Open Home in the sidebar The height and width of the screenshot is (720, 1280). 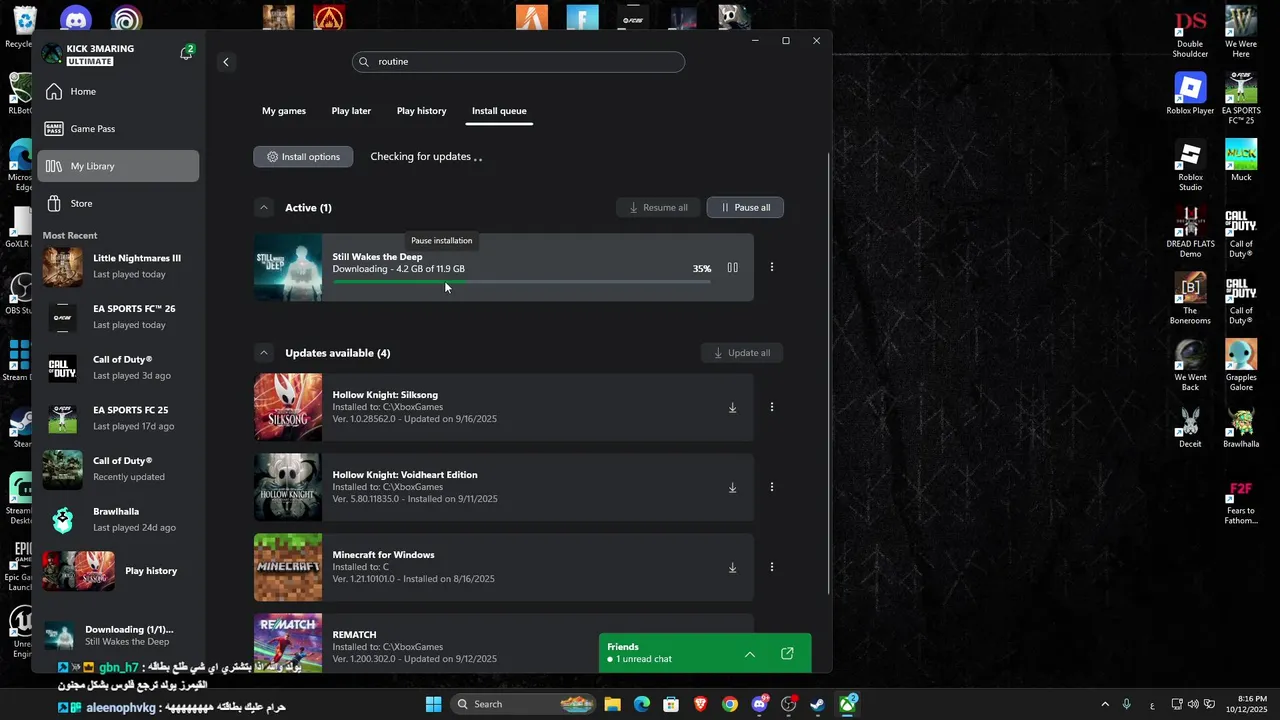(x=118, y=91)
